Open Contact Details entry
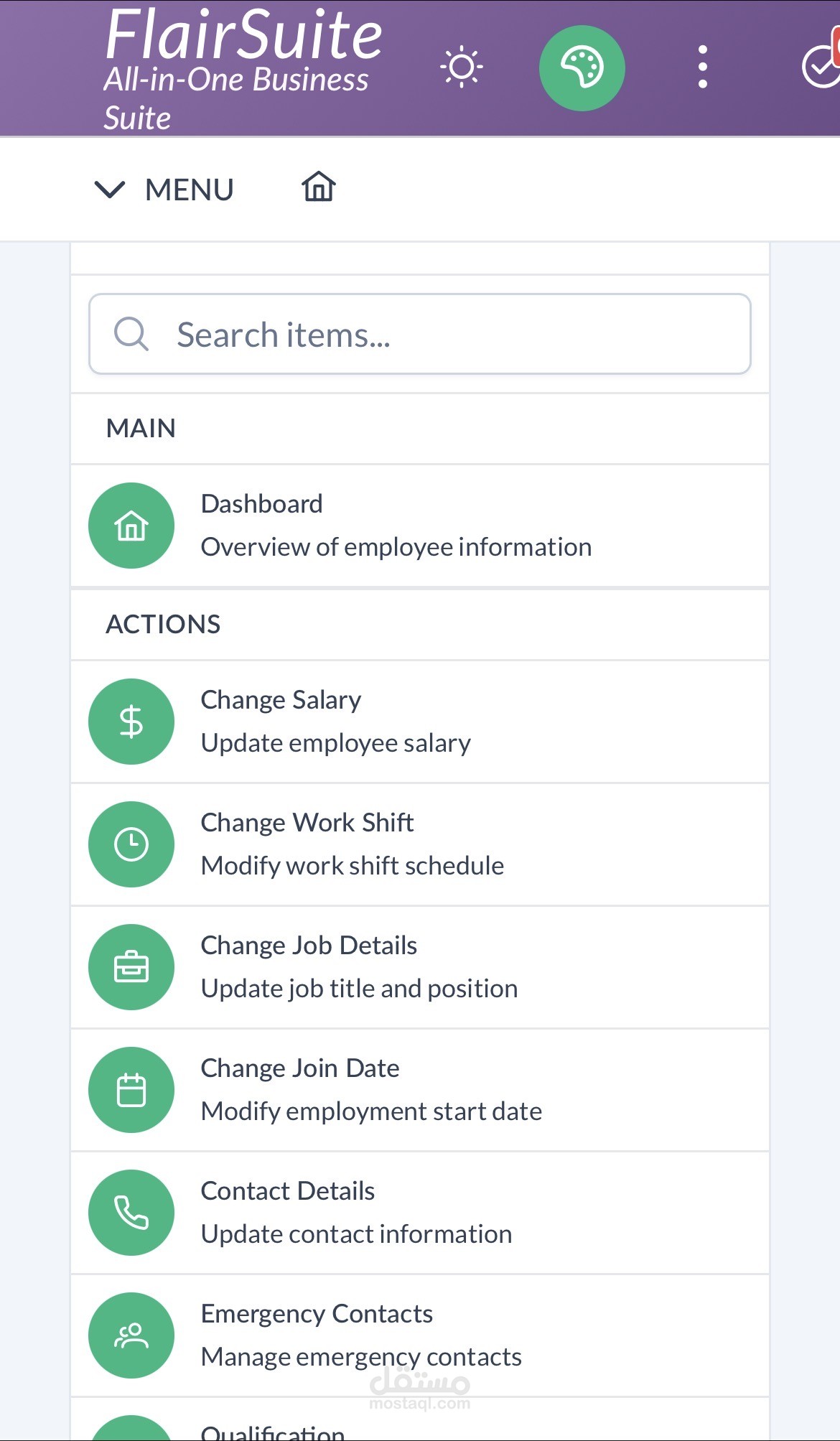 [x=356, y=1213]
